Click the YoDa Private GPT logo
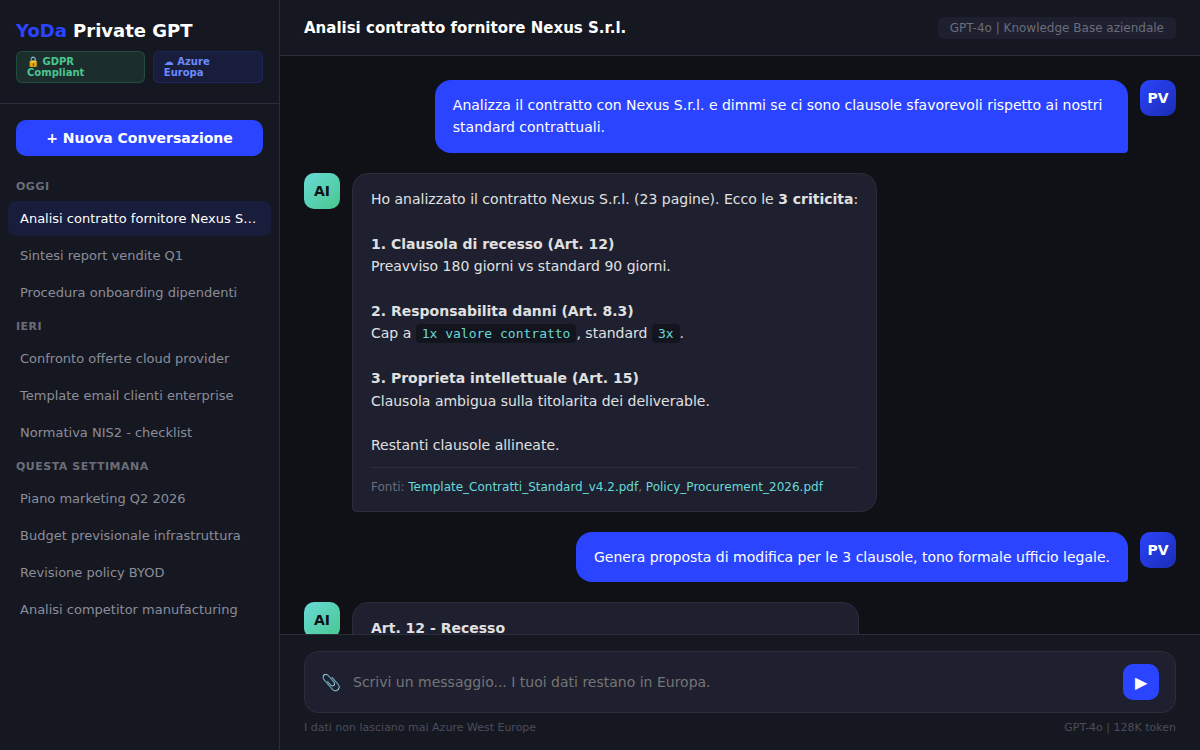This screenshot has width=1200, height=750. point(104,31)
